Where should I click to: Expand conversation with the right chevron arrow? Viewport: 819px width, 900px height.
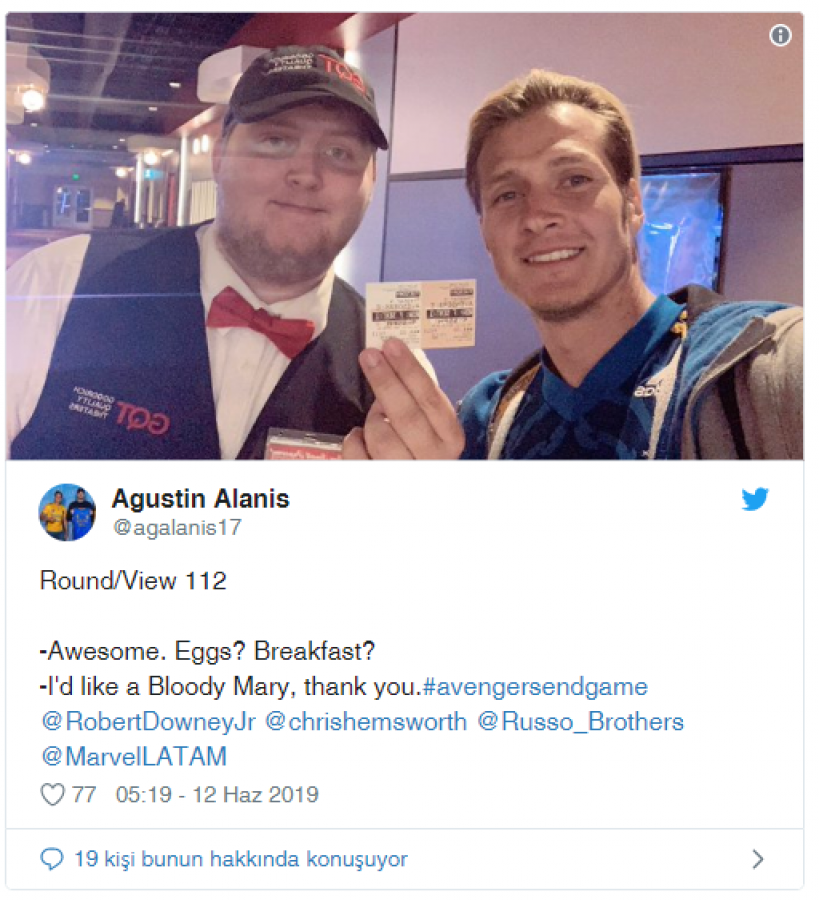(758, 859)
